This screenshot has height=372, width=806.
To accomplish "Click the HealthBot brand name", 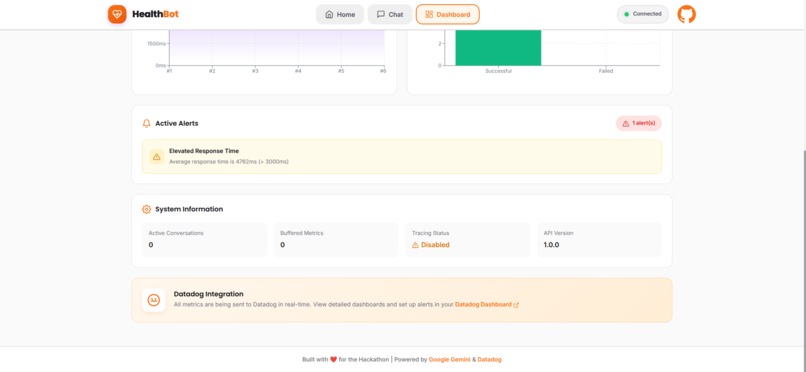I will coord(155,14).
